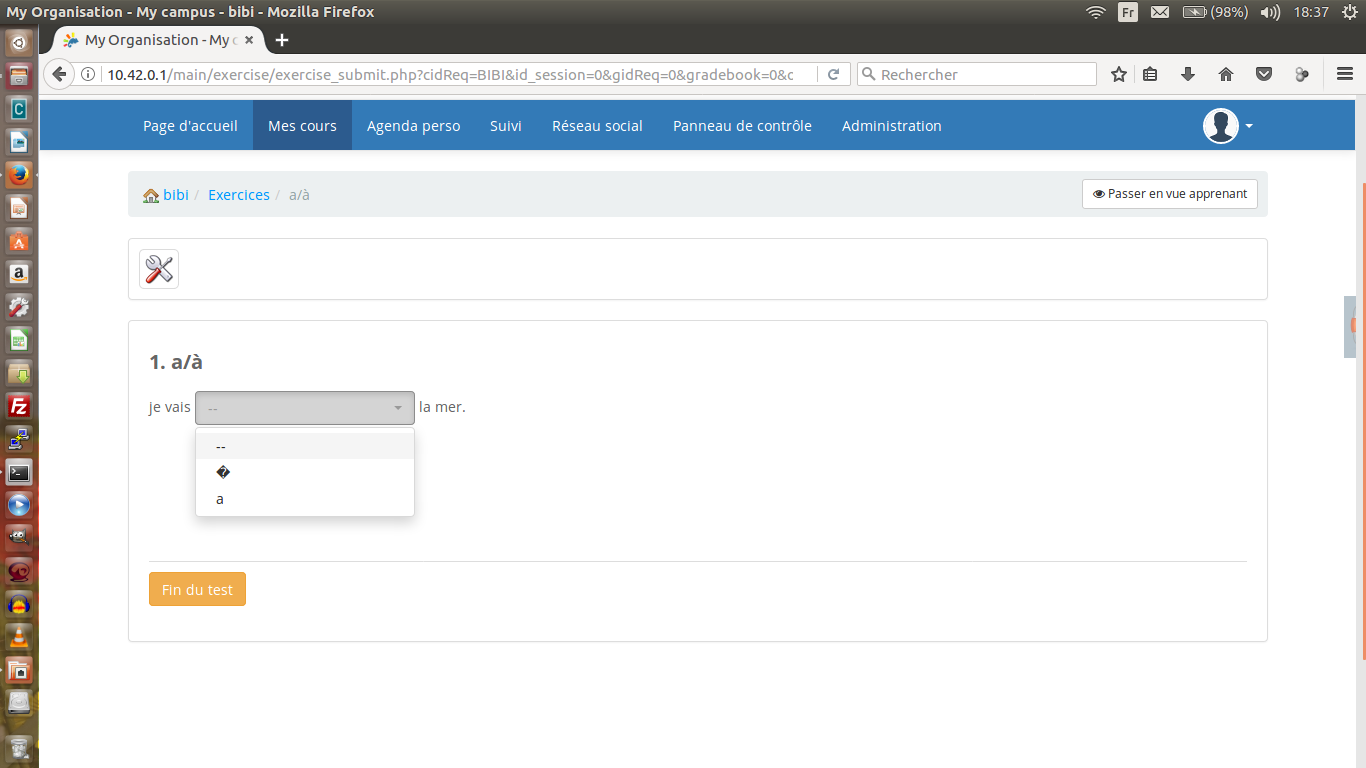Reload the page via the refresh icon
Viewport: 1366px width, 768px height.
click(833, 74)
